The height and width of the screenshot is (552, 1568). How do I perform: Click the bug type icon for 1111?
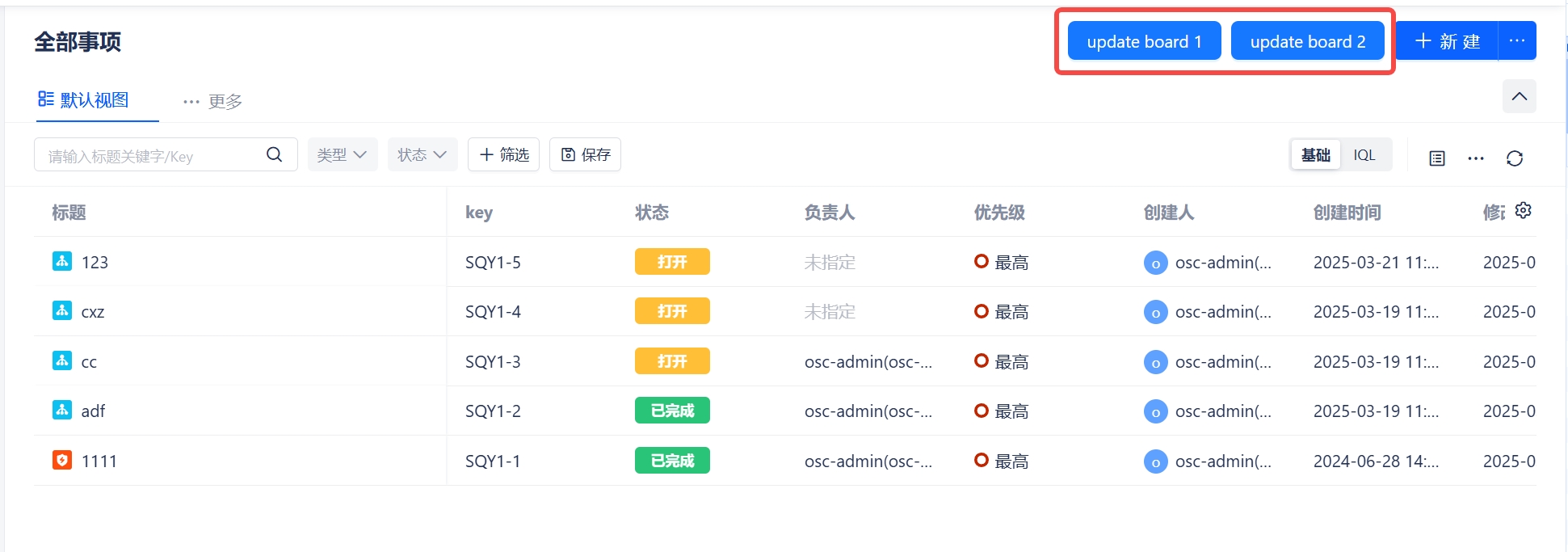coord(62,460)
